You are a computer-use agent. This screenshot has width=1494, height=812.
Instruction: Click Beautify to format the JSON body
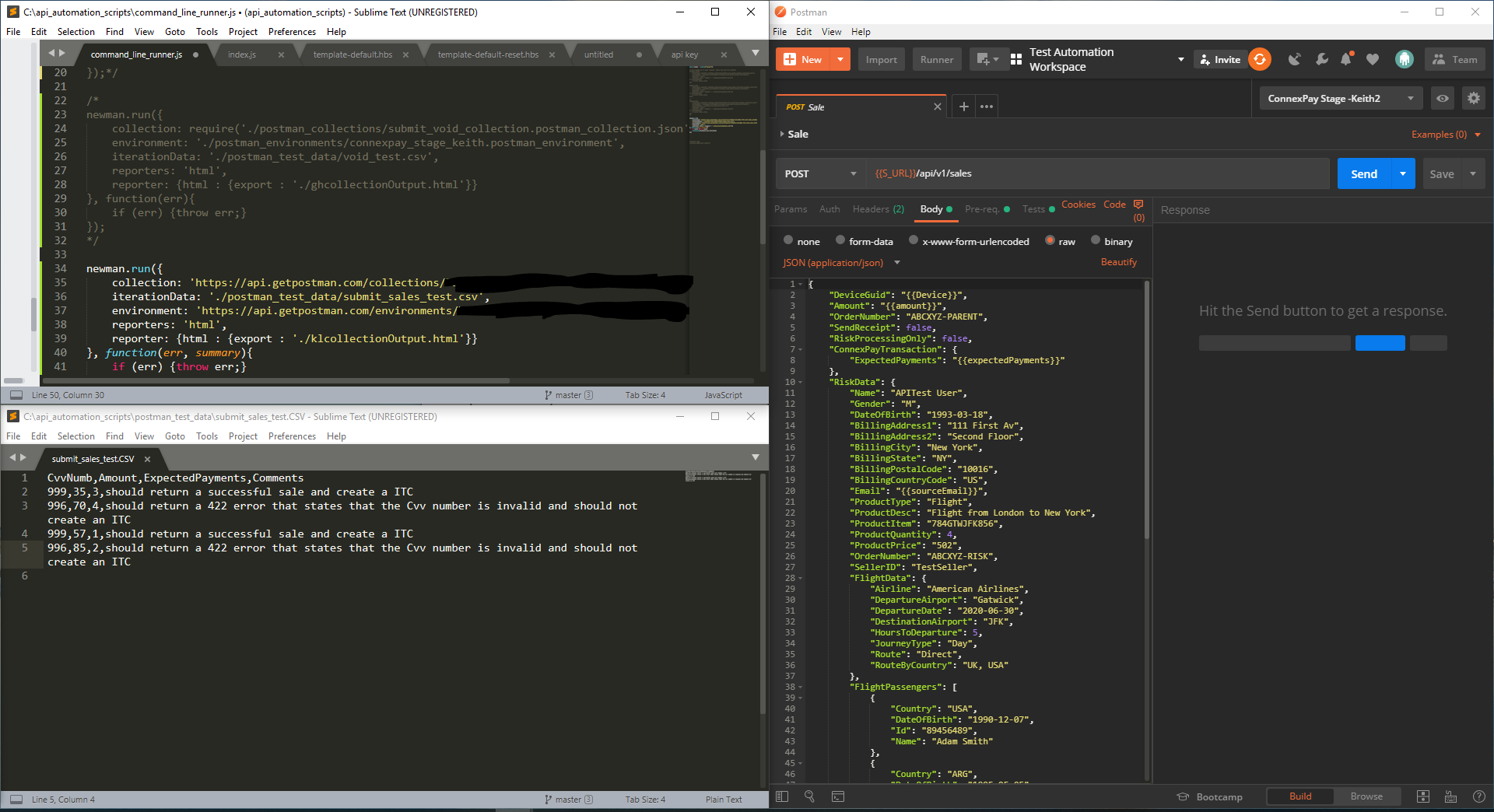(1118, 262)
